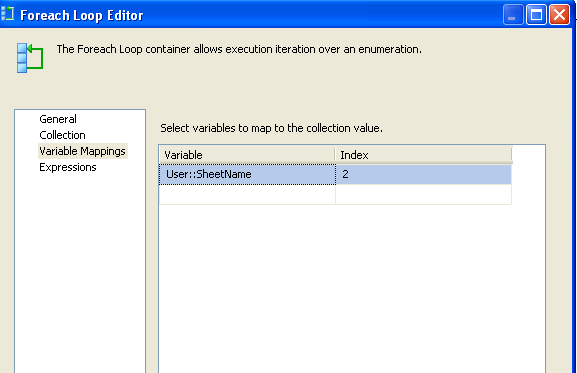Click divider between Variable and Index headers
577x373 pixels.
point(335,155)
